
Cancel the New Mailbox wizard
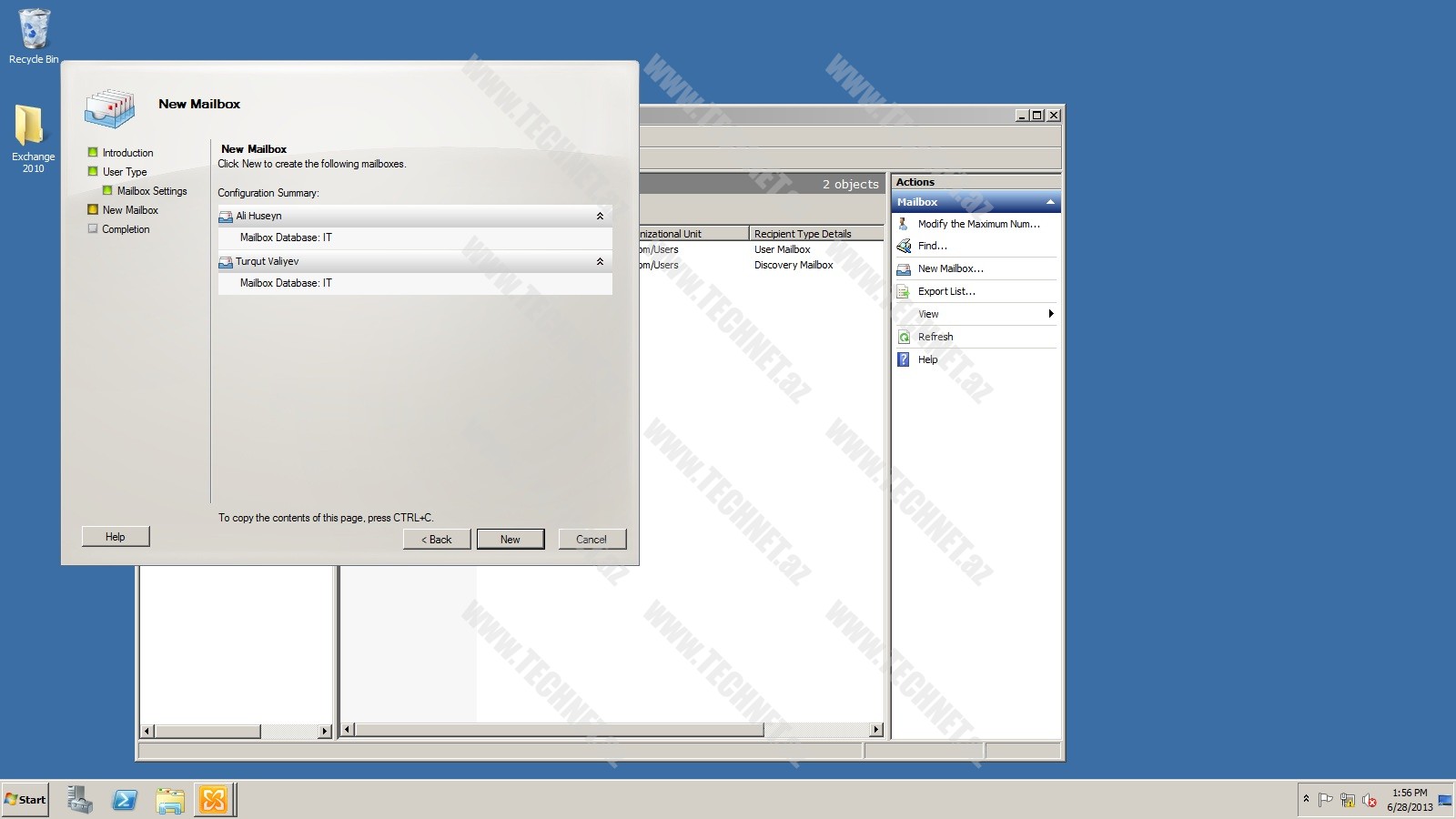[591, 540]
